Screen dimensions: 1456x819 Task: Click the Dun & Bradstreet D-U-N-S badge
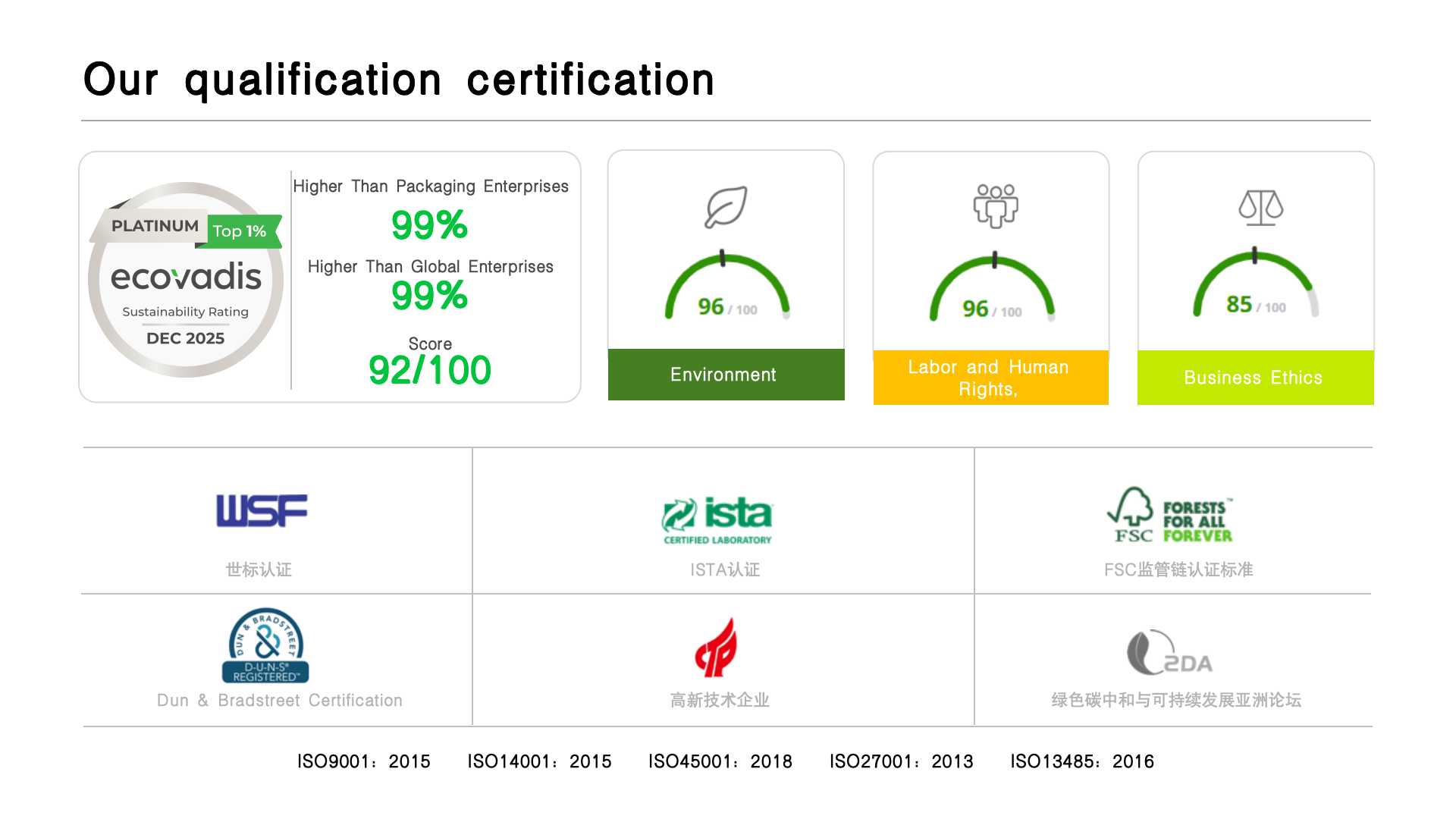point(265,646)
